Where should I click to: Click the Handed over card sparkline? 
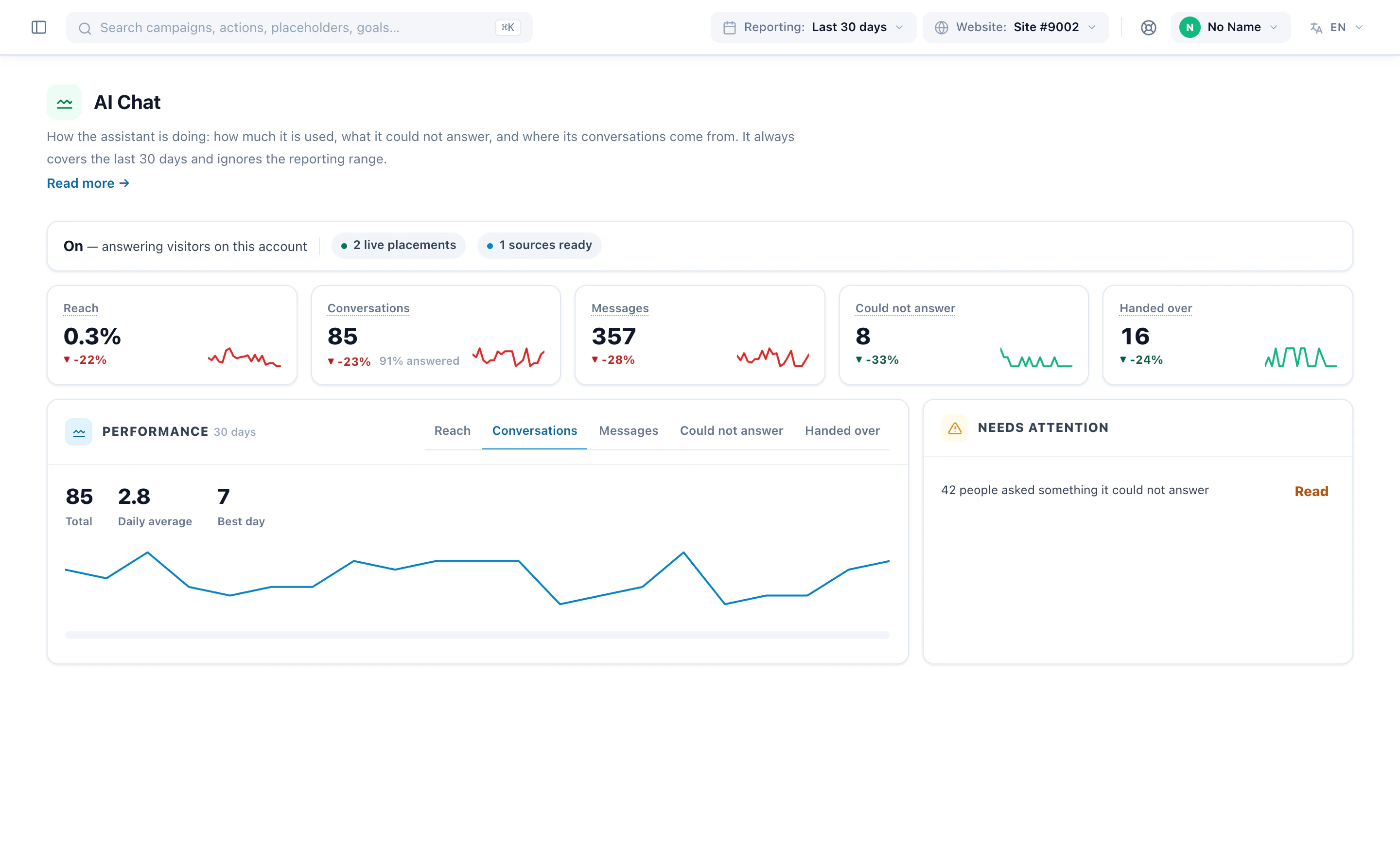(1300, 357)
